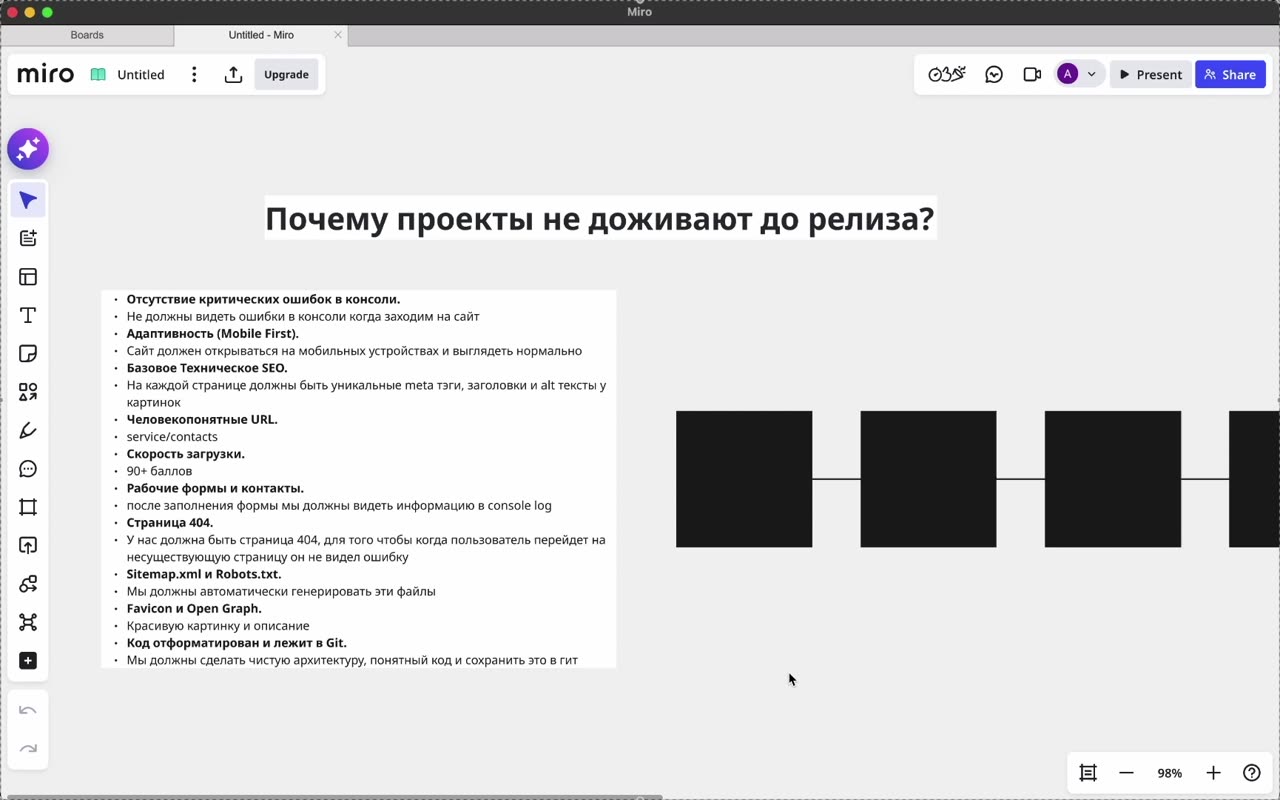Open the Mind map tool
The height and width of the screenshot is (800, 1280).
(28, 622)
